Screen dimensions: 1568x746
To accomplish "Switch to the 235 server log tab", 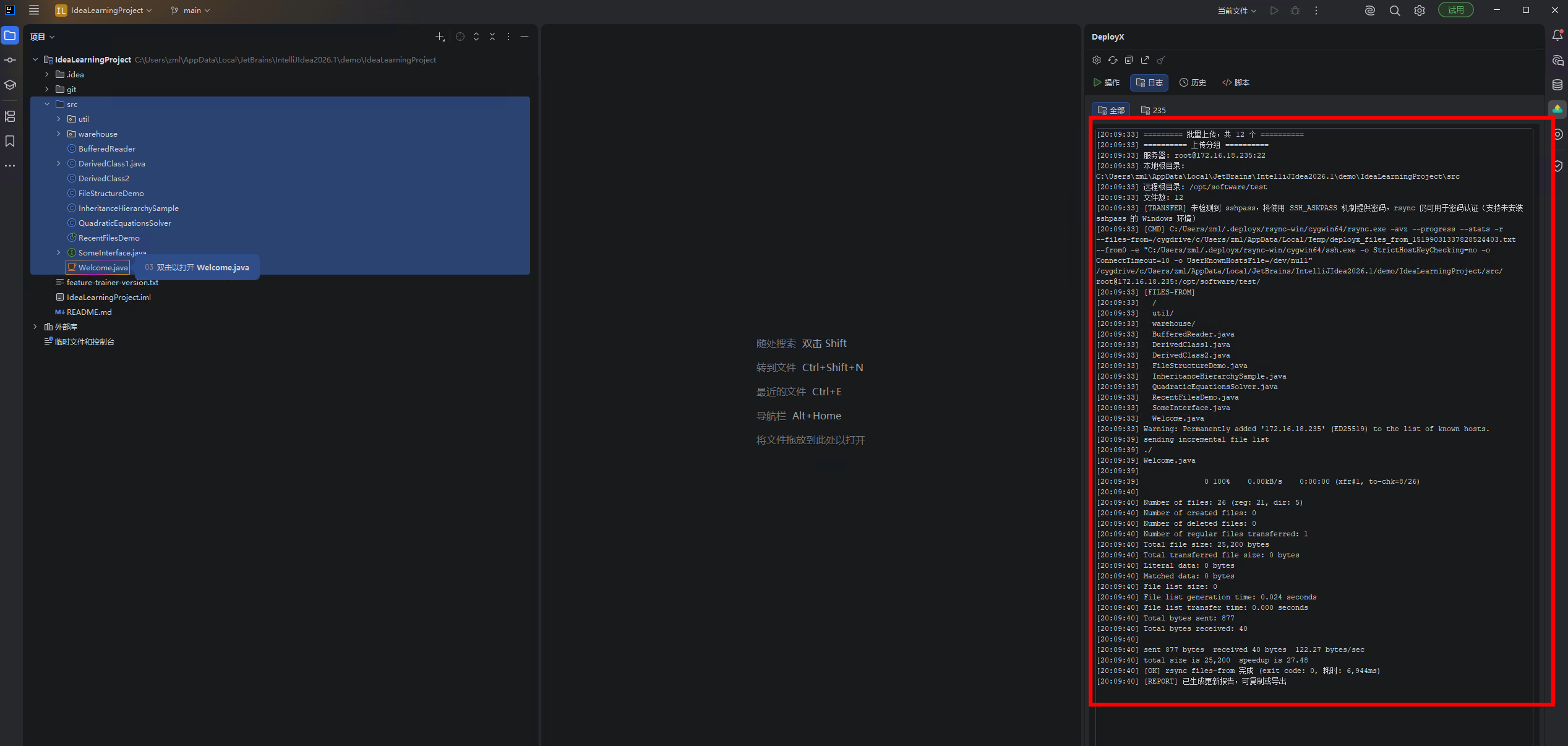I will (1154, 110).
